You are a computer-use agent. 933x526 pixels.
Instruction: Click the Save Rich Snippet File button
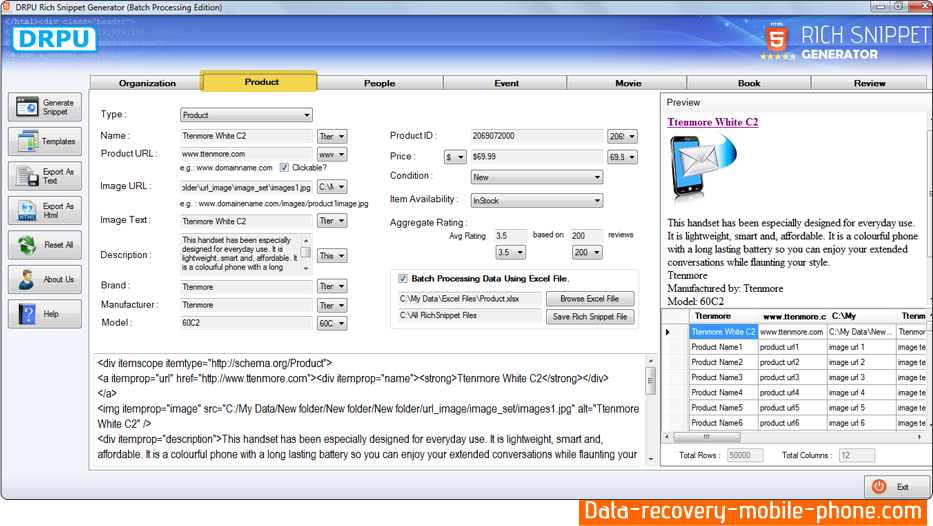tap(590, 317)
